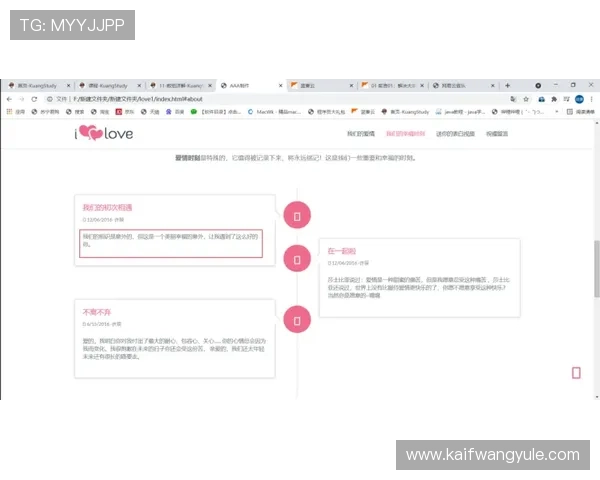
Task: Click the scrollbar up arrow
Action: click(x=597, y=123)
